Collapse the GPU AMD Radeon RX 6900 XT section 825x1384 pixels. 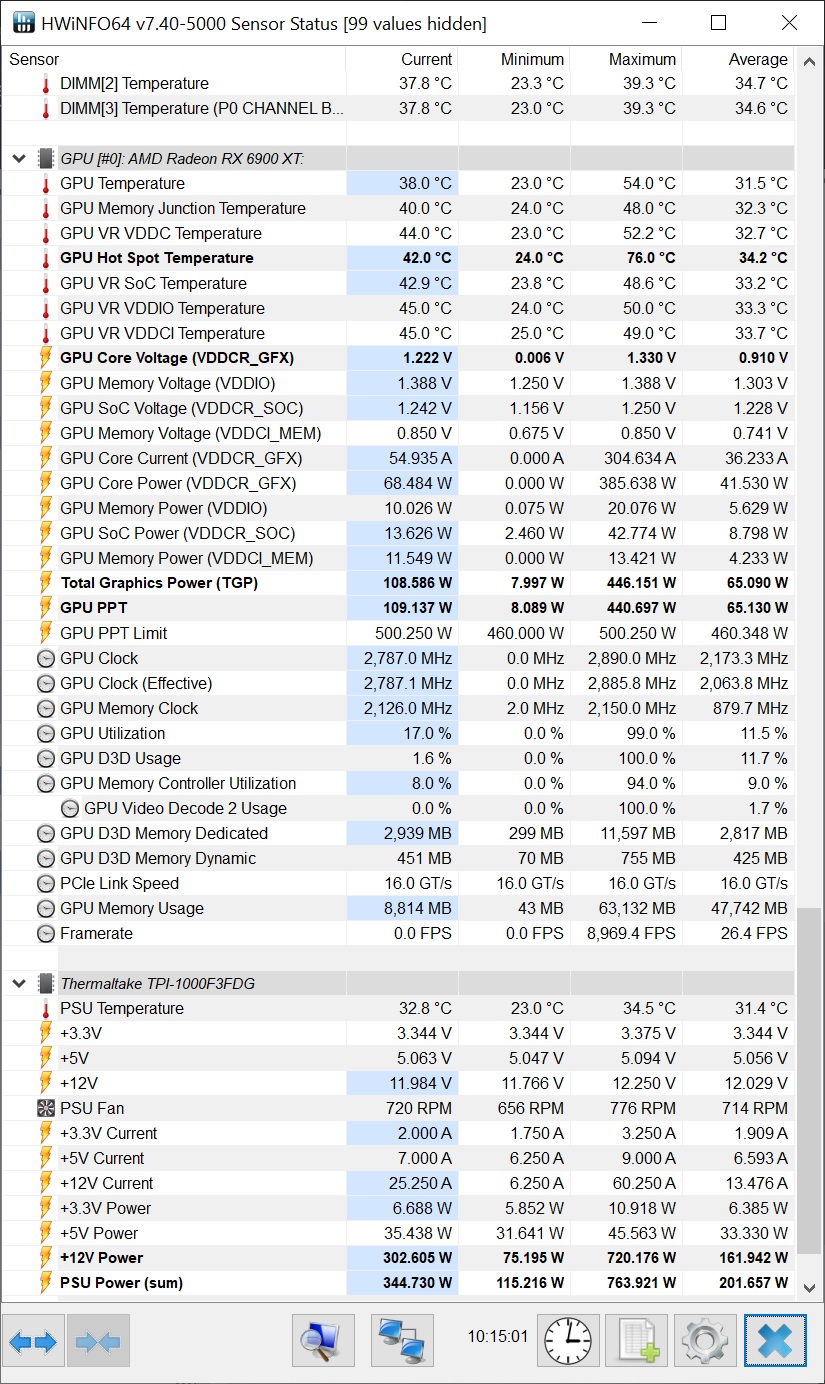tap(18, 158)
